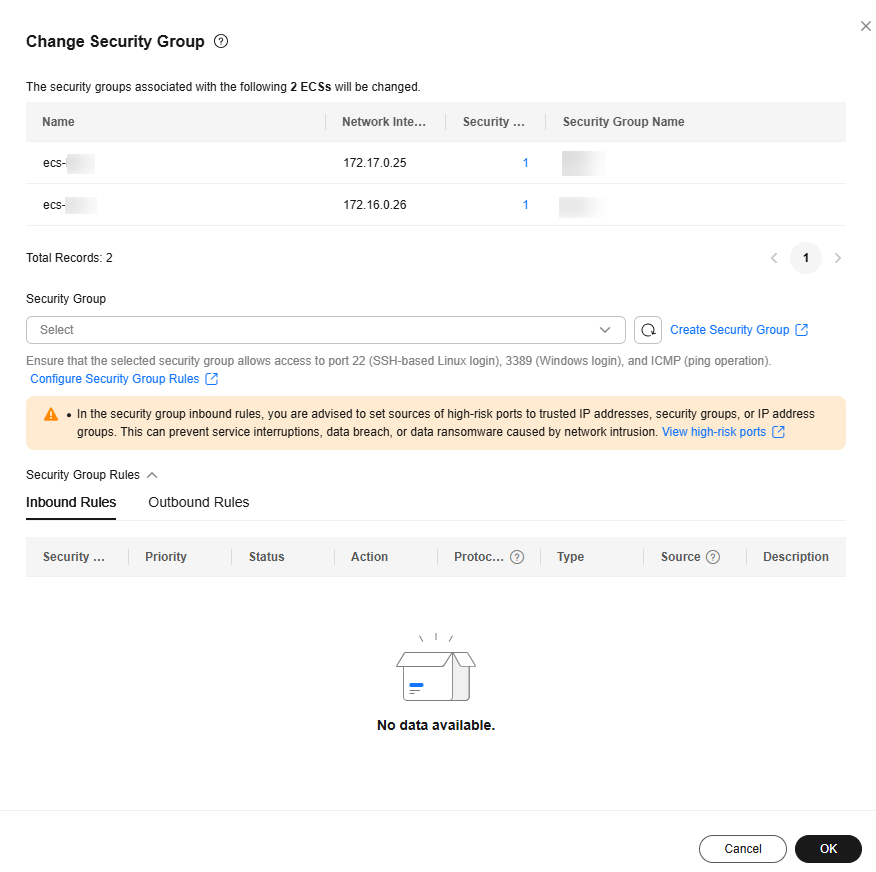This screenshot has height=872, width=876.
Task: Open the Create Security Group link
Action: click(x=730, y=330)
